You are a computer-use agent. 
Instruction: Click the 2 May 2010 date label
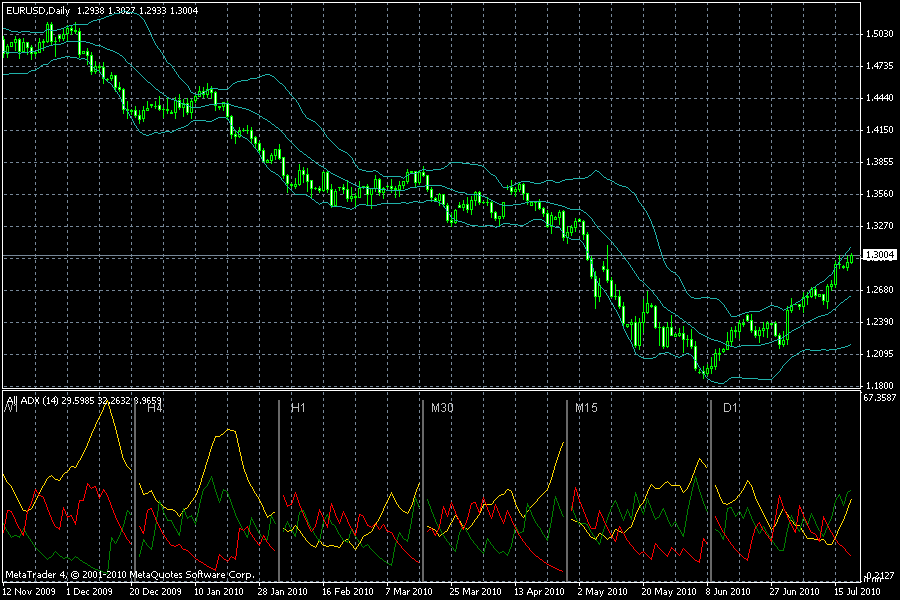tap(603, 591)
